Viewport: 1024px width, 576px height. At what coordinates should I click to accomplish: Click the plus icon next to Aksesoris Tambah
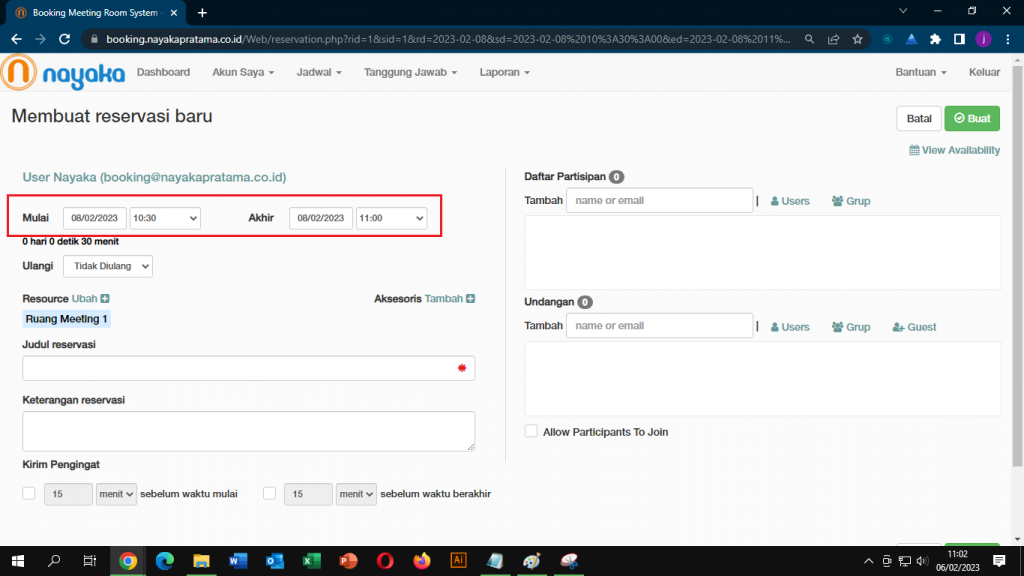470,299
